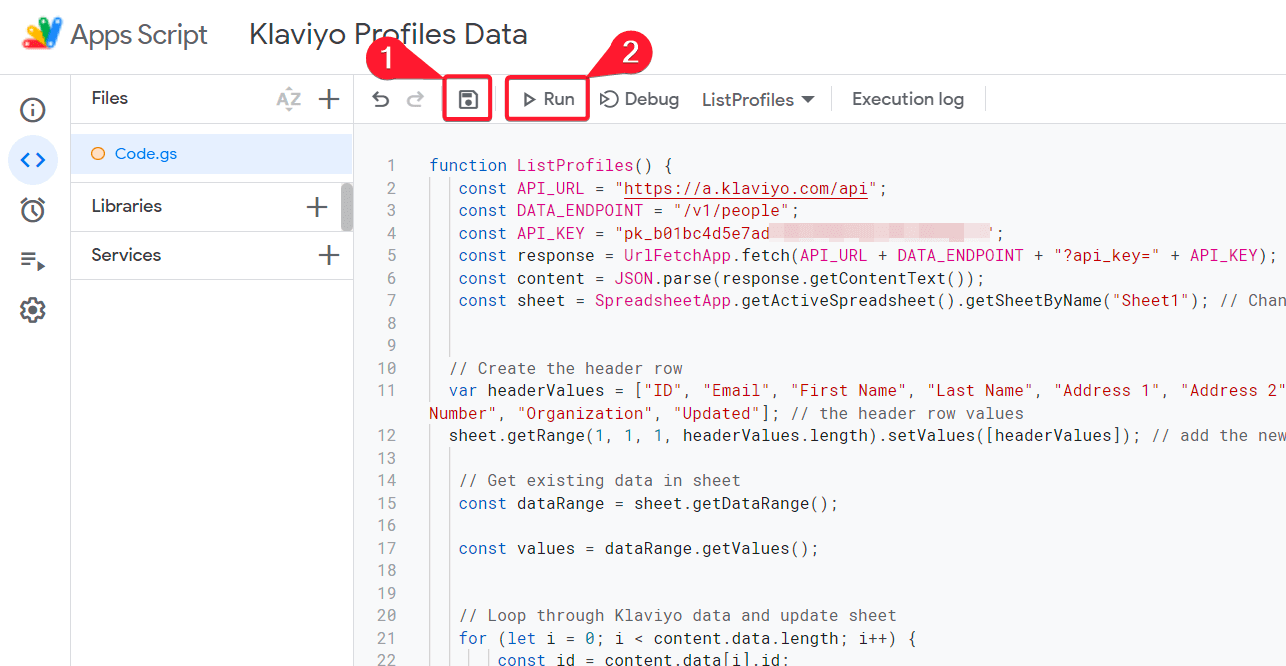Open Project Settings gear icon
The image size is (1286, 666).
click(x=33, y=311)
